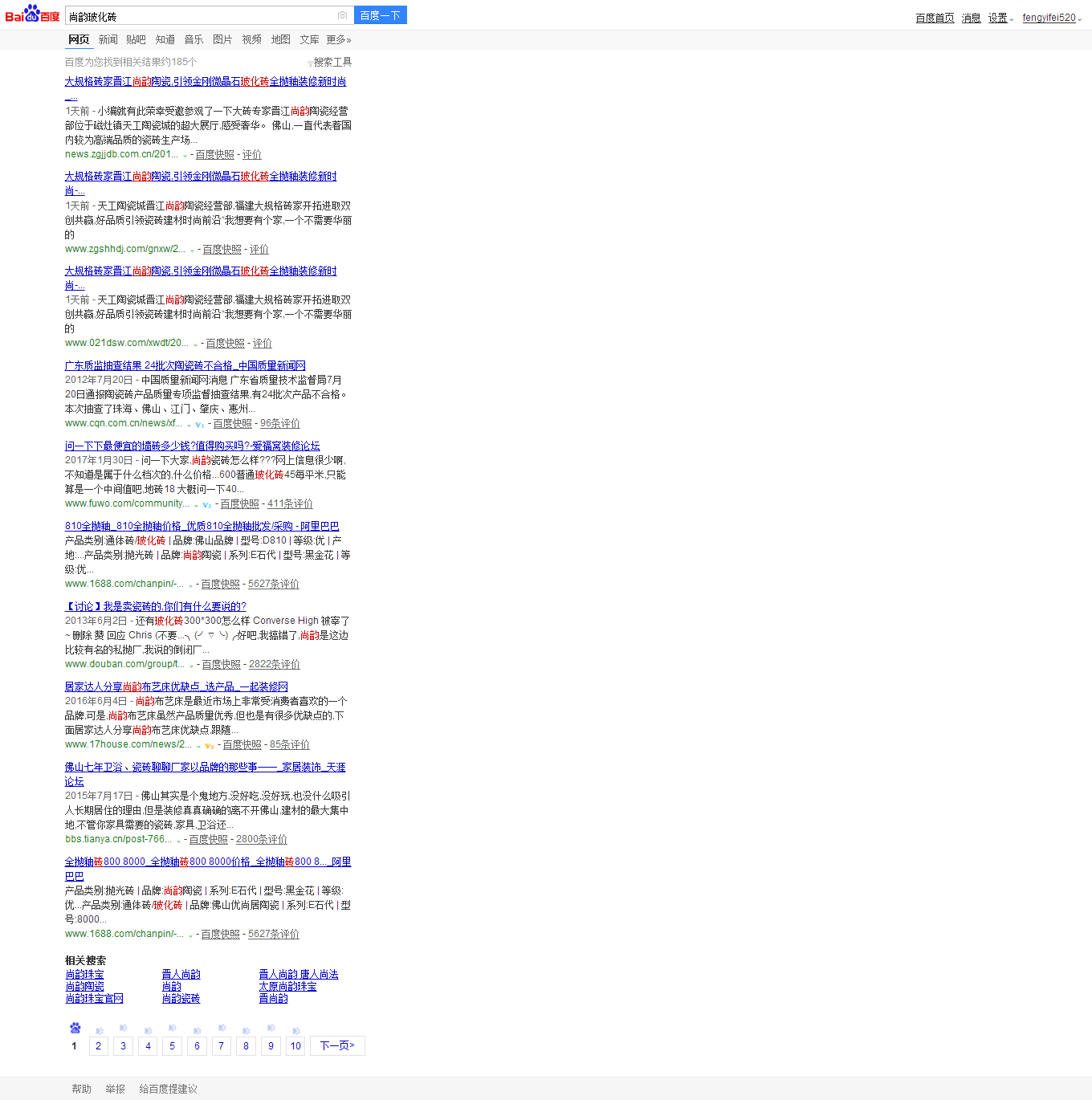
Task: Expand the 更多 tab menu
Action: tap(339, 39)
